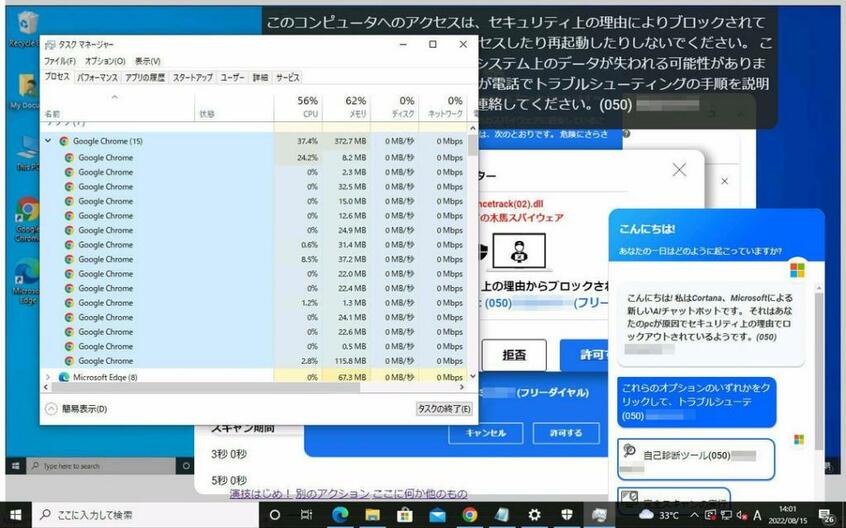Open Task View from the taskbar
Viewport: 846px width, 528px height.
coord(306,515)
